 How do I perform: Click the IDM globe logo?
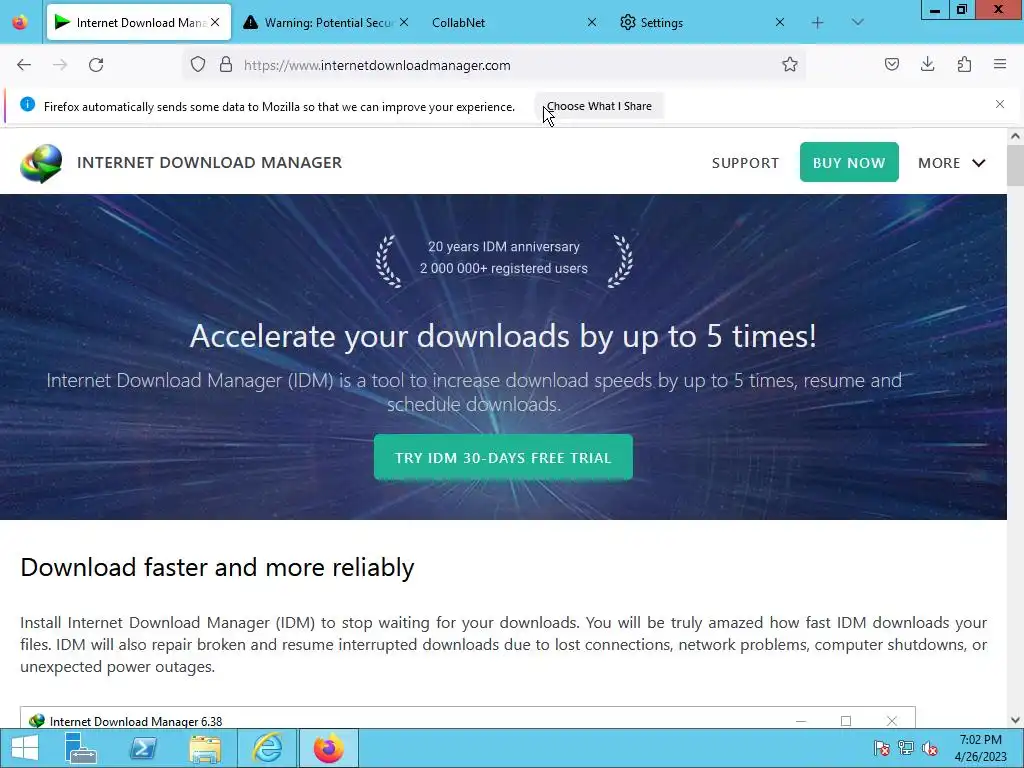[41, 163]
